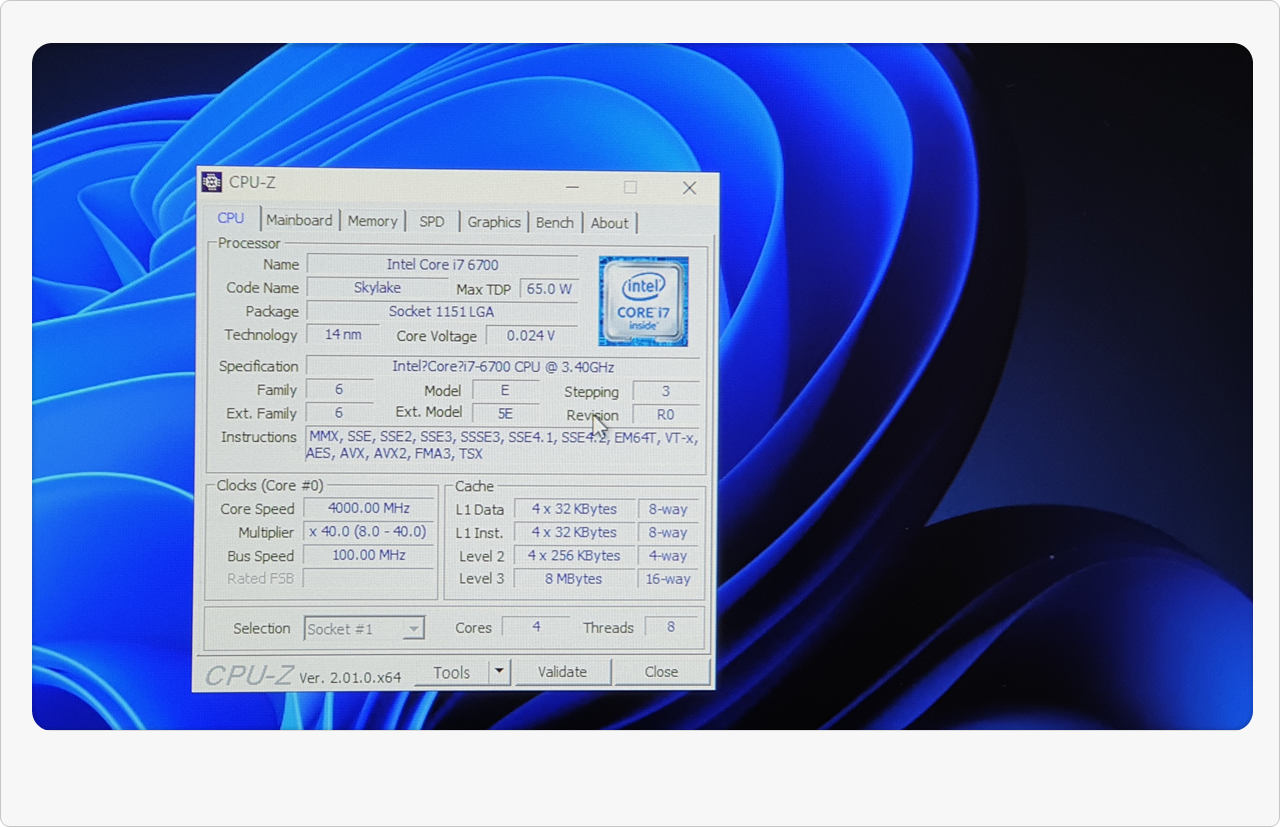The image size is (1280, 827).
Task: Open the Tools button
Action: click(452, 673)
